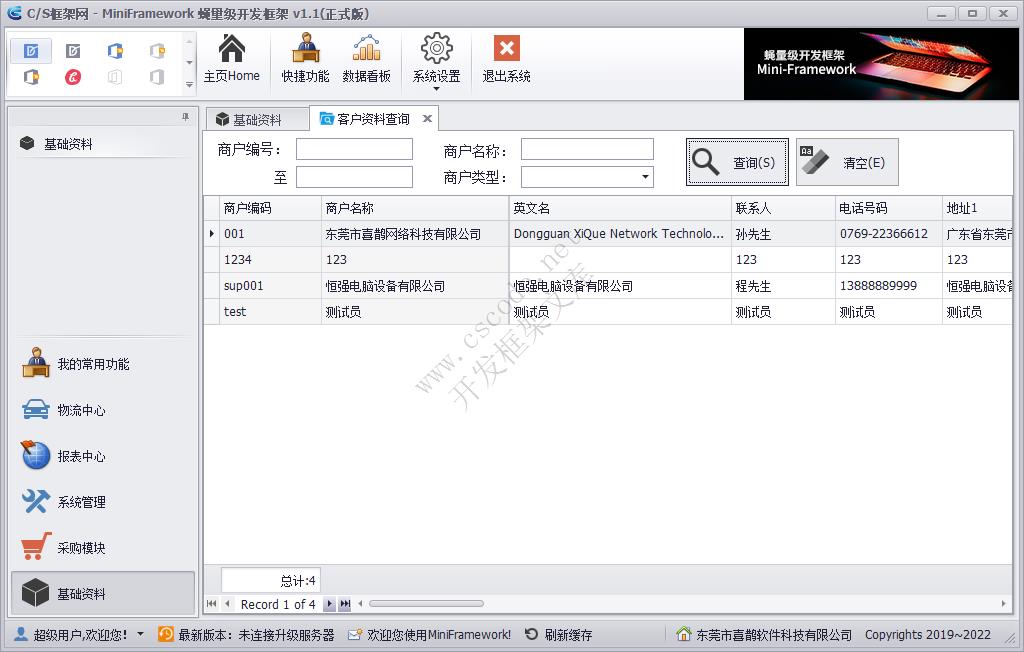Run the search with 查询(S) button
This screenshot has height=652, width=1024.
(735, 161)
